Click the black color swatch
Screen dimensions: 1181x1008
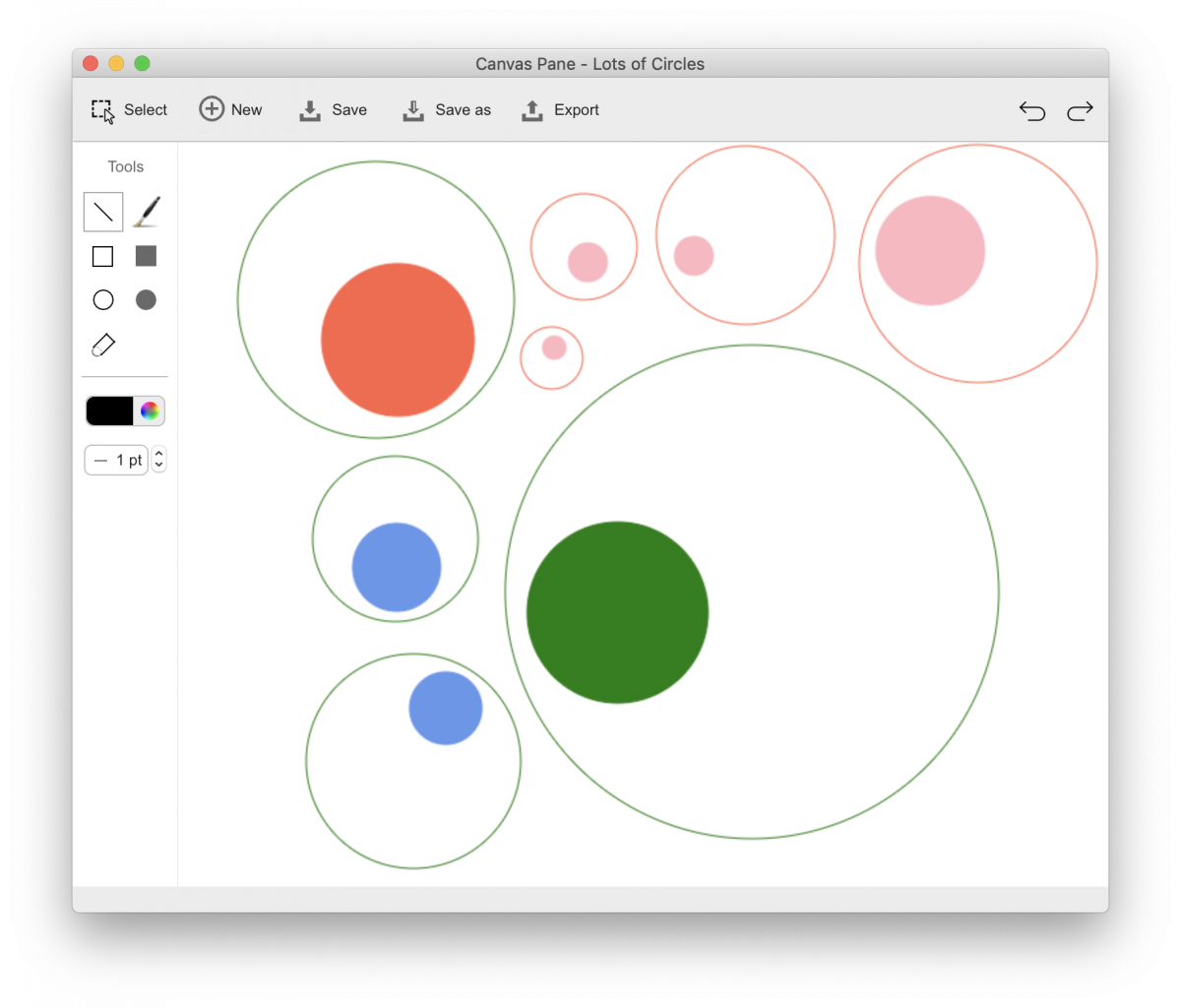[x=110, y=411]
